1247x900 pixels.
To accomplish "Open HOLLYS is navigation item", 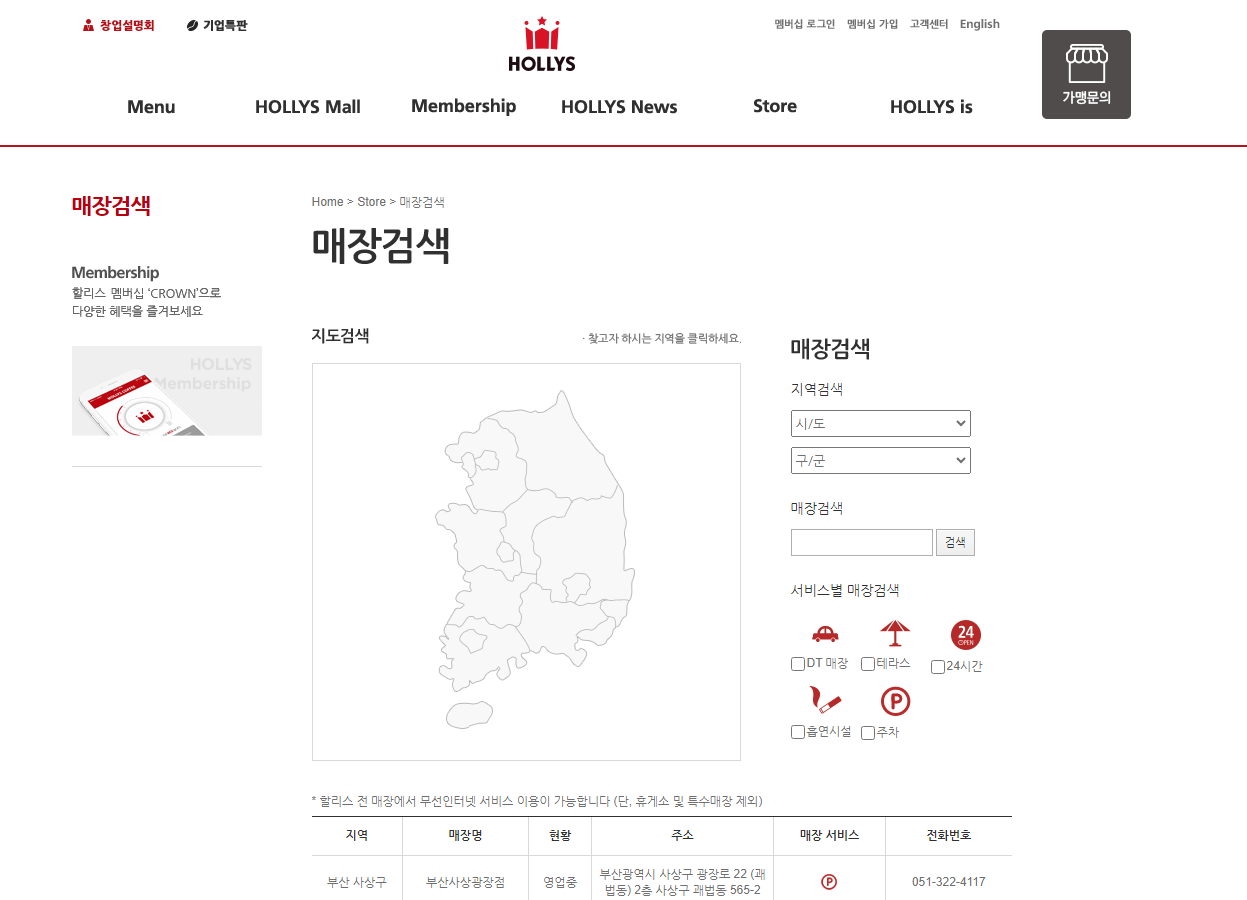I will pos(931,107).
